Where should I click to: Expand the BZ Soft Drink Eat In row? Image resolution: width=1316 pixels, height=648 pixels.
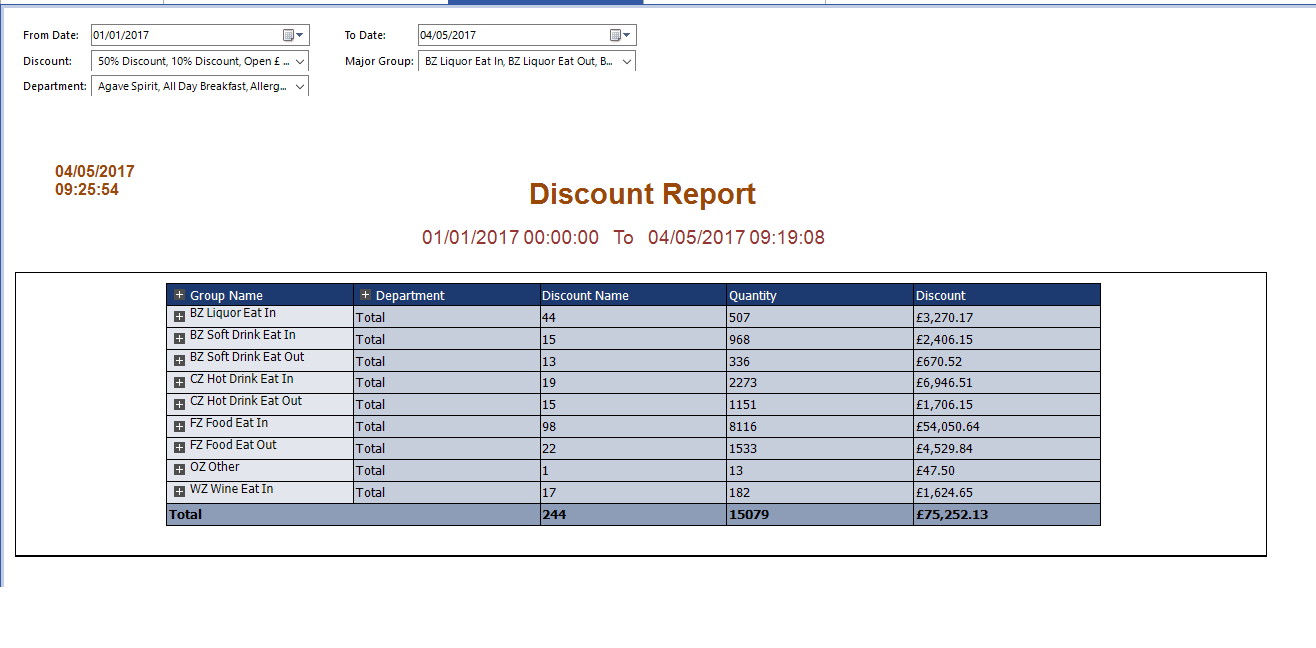pos(179,338)
